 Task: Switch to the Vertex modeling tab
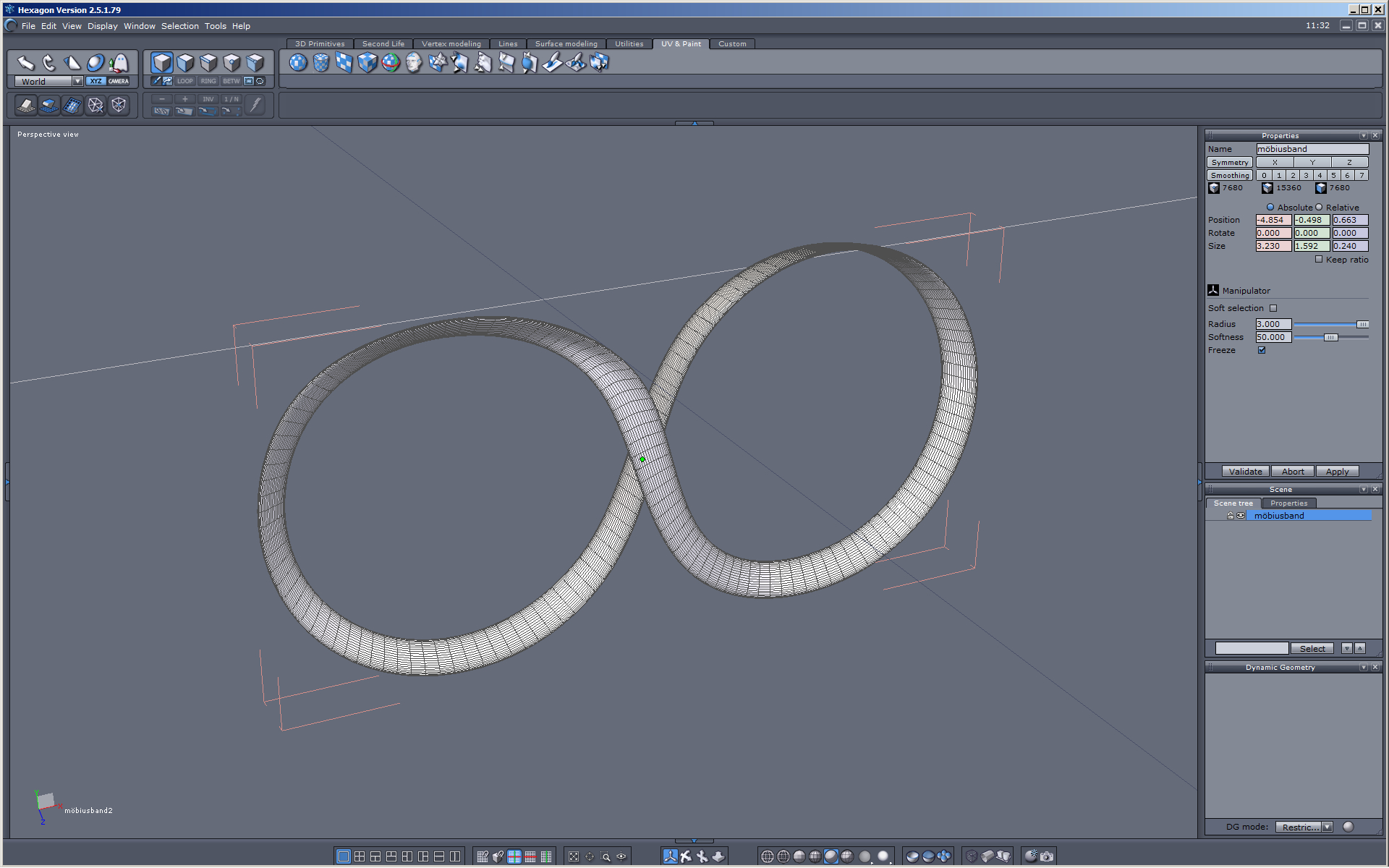click(x=451, y=44)
